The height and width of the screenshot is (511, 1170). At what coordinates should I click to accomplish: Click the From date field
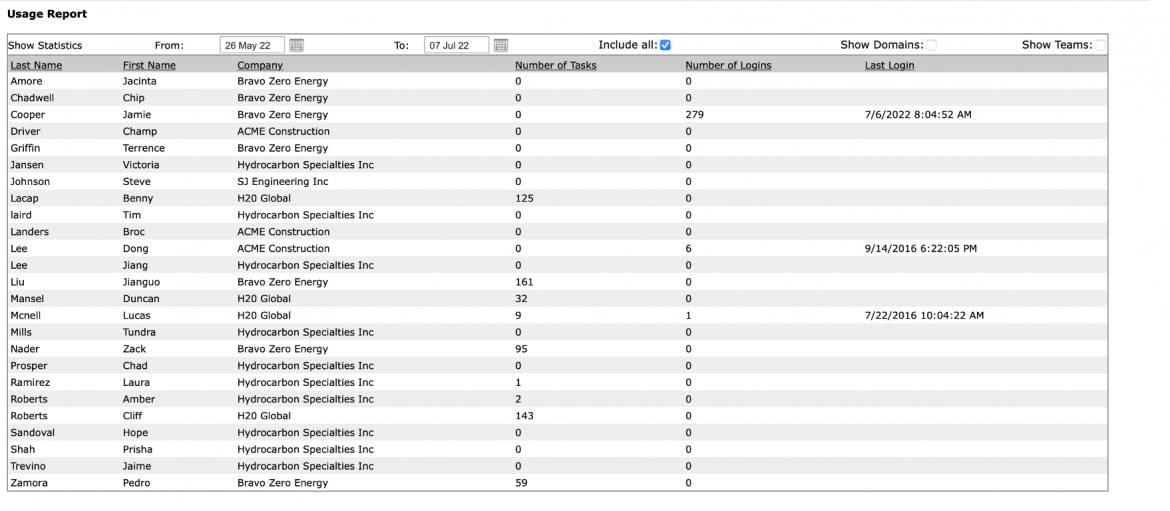click(252, 46)
